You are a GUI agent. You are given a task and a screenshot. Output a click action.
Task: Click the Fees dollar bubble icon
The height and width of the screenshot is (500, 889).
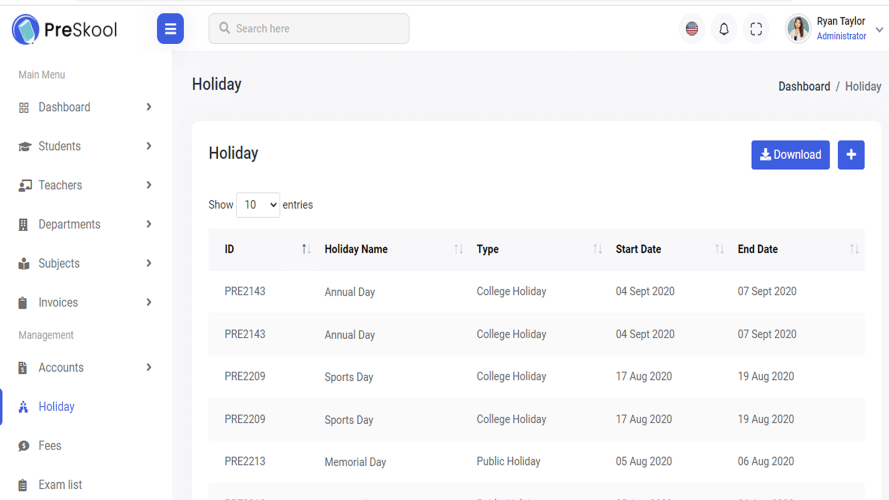23,446
